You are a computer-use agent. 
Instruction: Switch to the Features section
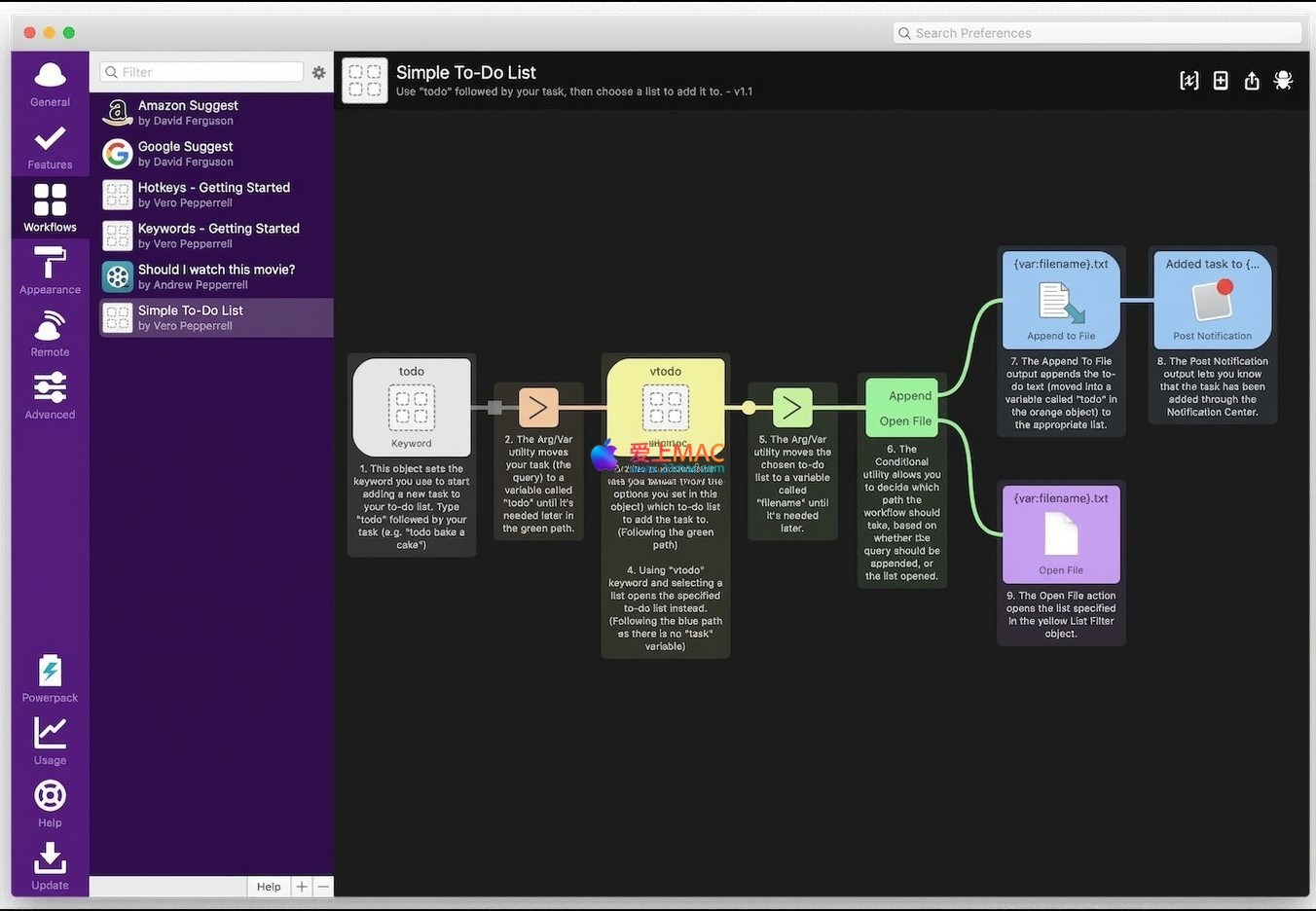coord(50,146)
